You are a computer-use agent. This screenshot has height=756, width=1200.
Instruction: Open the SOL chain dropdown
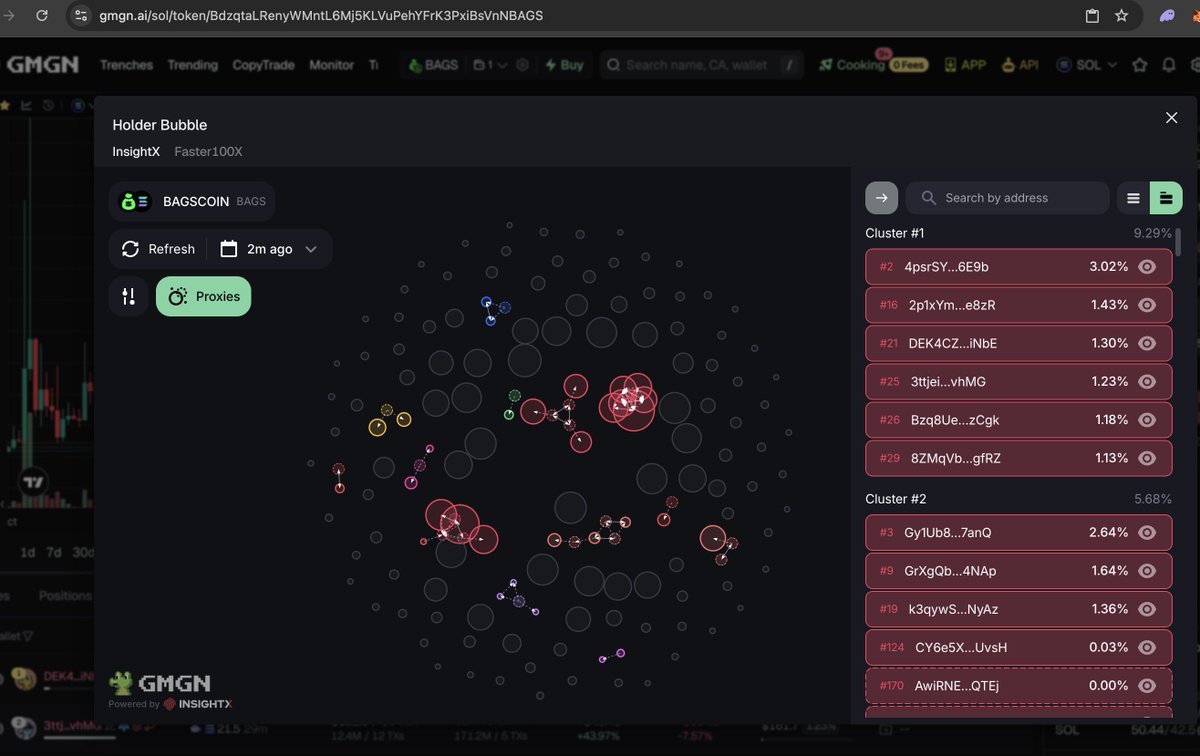pos(1089,65)
